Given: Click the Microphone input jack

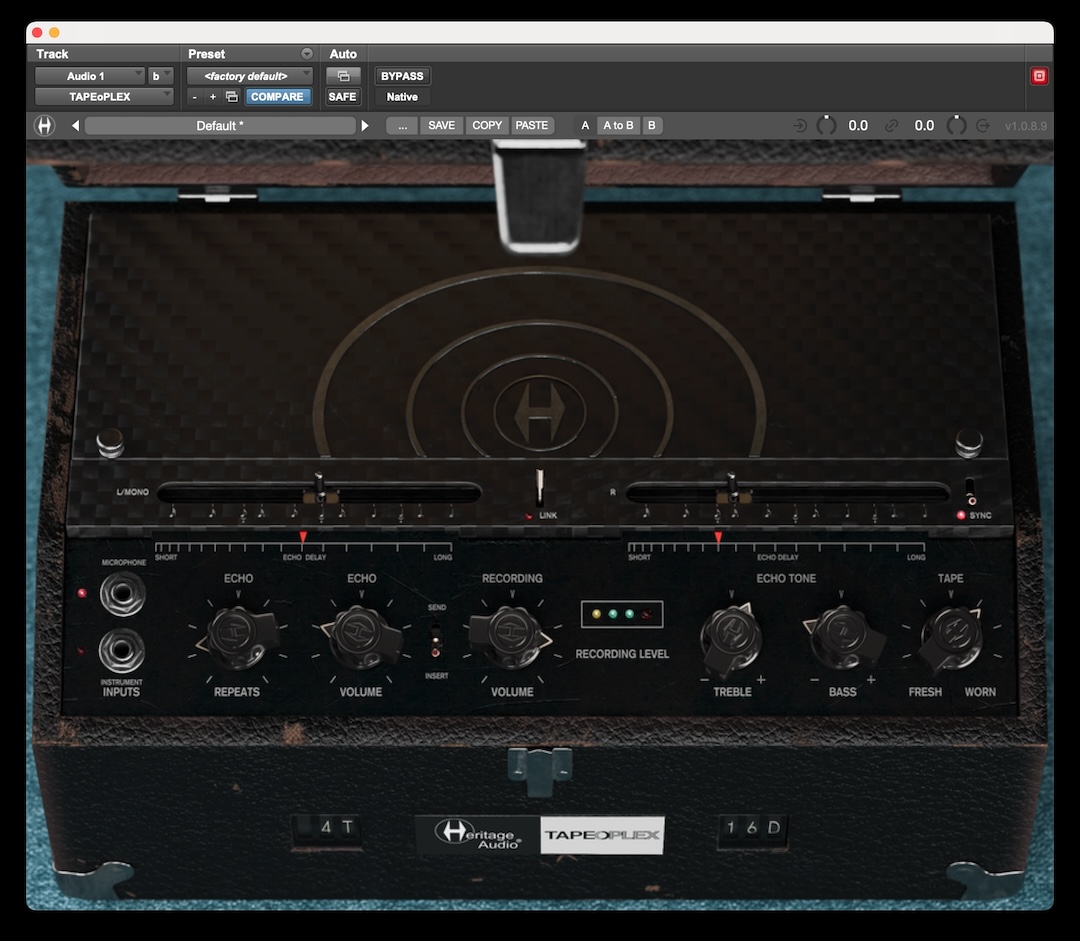Looking at the screenshot, I should click(x=123, y=594).
